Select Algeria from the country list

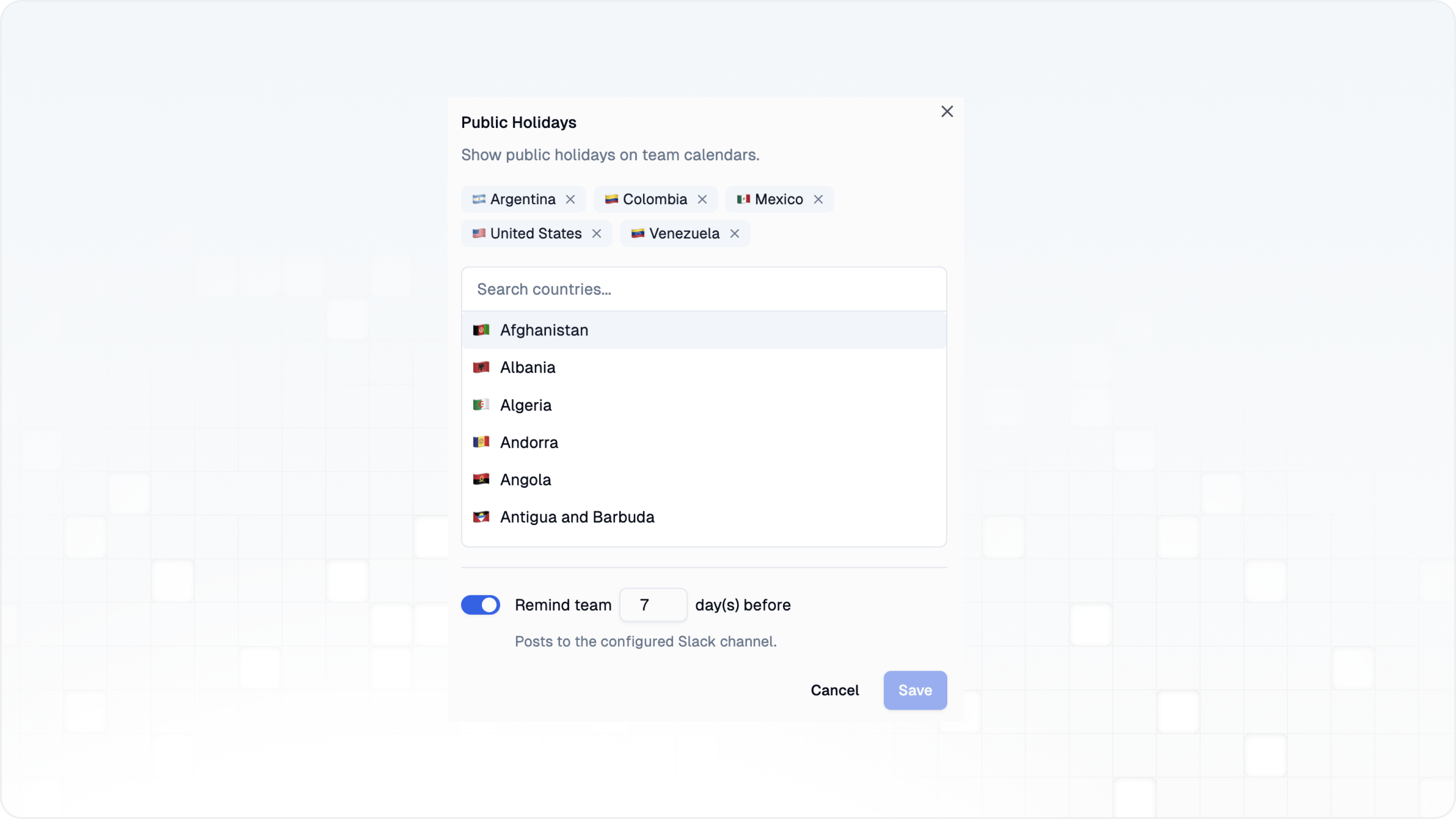click(525, 405)
